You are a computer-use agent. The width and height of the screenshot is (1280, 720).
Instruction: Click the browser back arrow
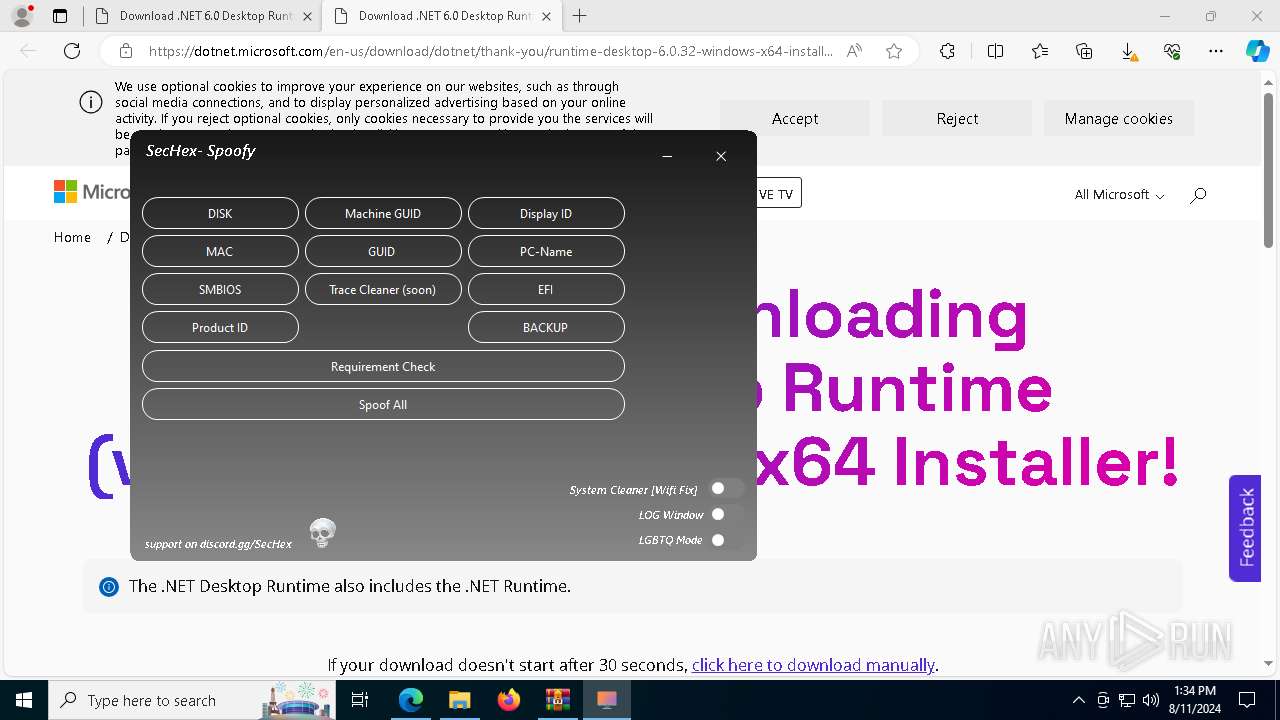pyautogui.click(x=28, y=51)
